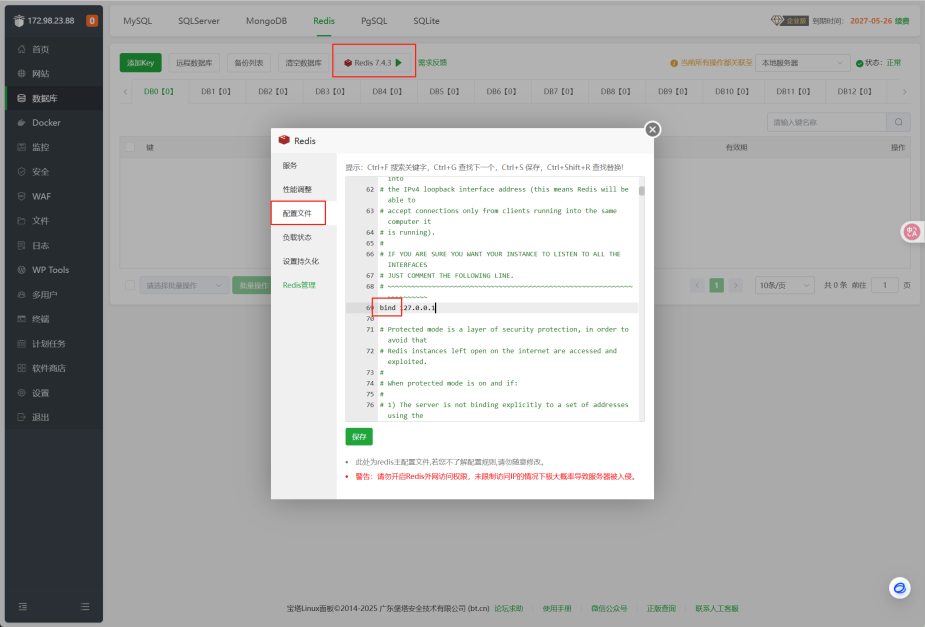Click the pink translate floating icon
925x627 pixels.
tap(912, 232)
